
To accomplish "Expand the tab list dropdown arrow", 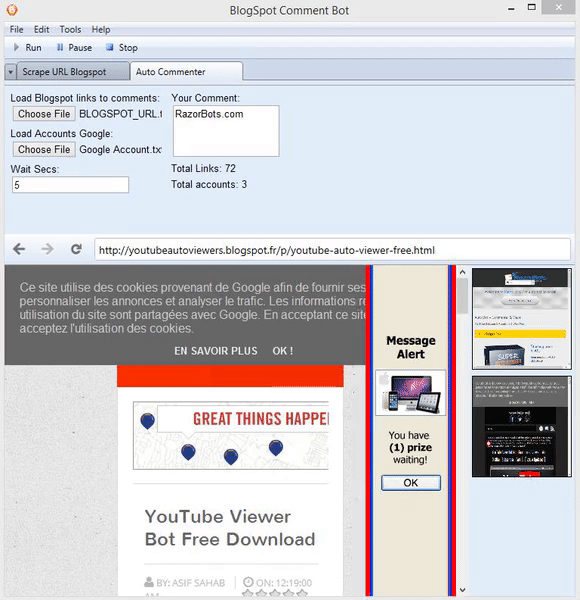I will [x=10, y=72].
